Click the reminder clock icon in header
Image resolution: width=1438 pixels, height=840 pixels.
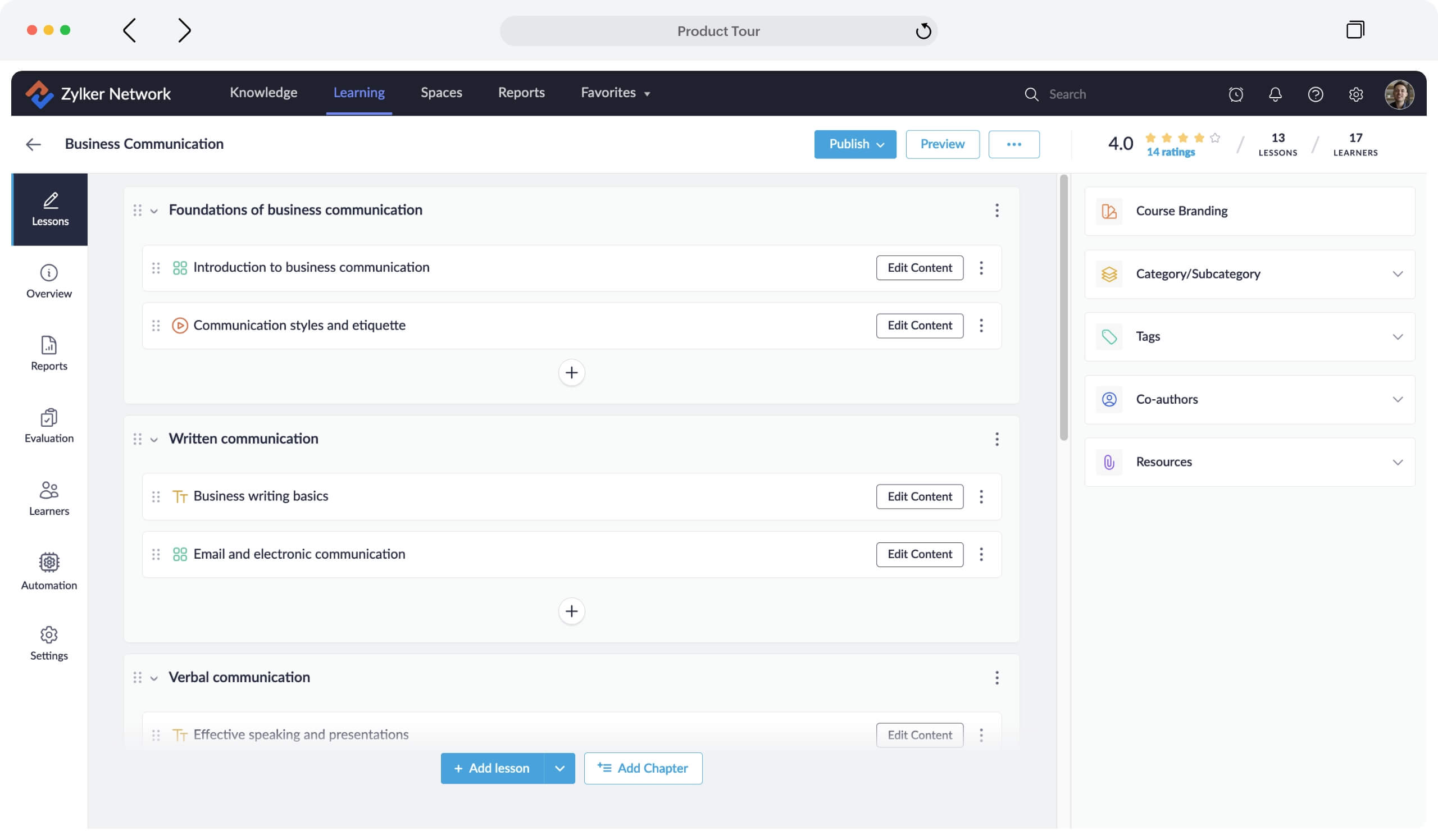pos(1235,94)
